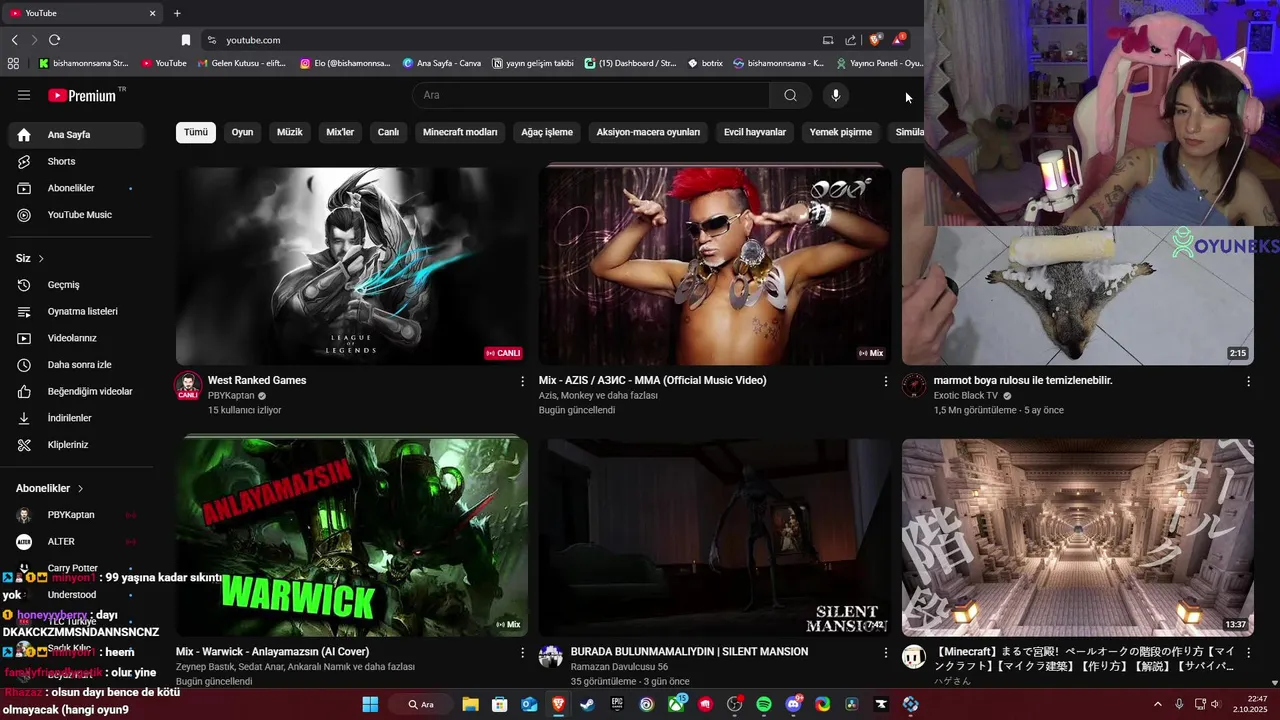Viewport: 1280px width, 720px height.
Task: Open Spotify from the taskbar
Action: [764, 704]
